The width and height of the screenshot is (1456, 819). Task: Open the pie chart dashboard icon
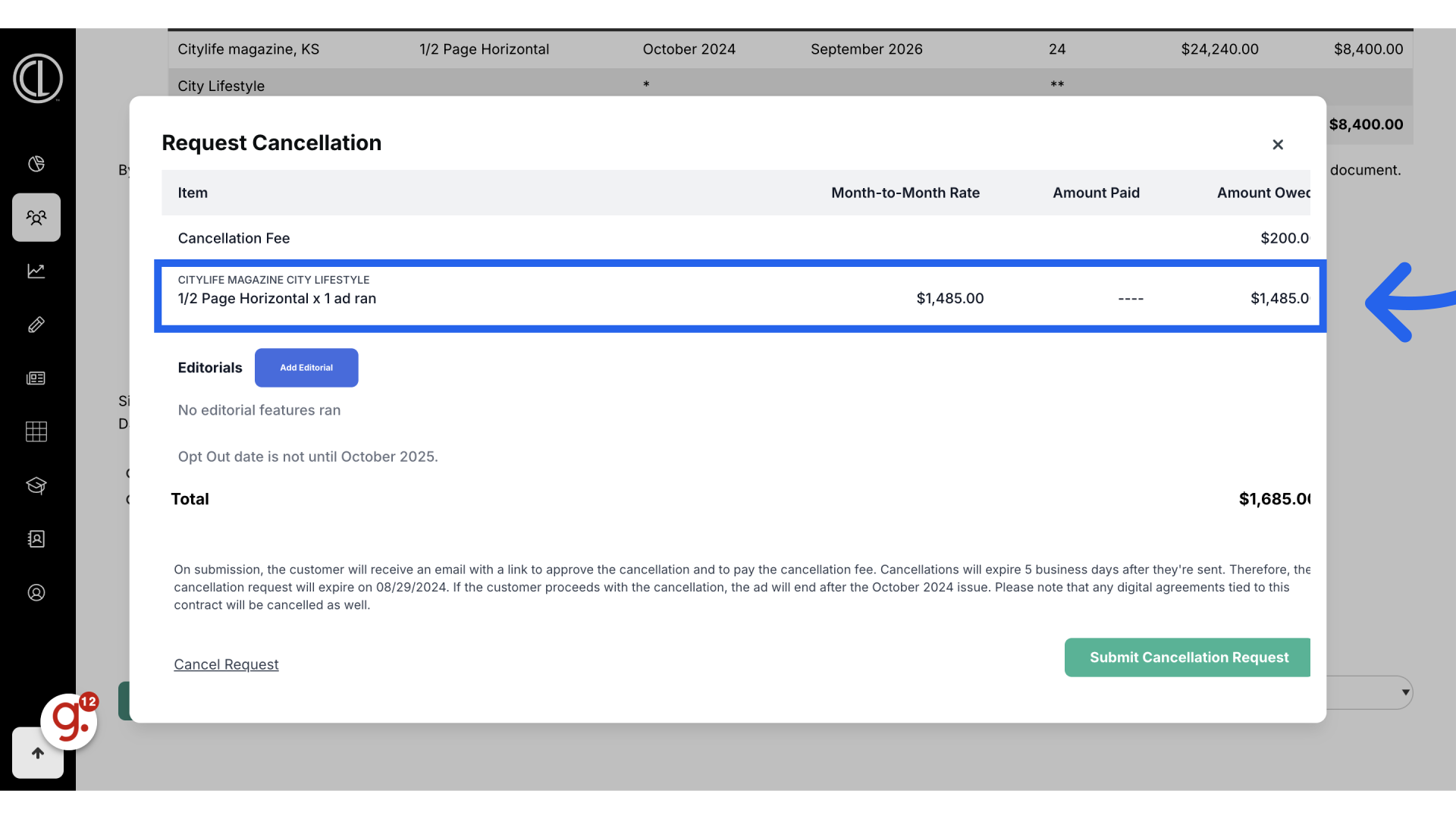(x=36, y=164)
